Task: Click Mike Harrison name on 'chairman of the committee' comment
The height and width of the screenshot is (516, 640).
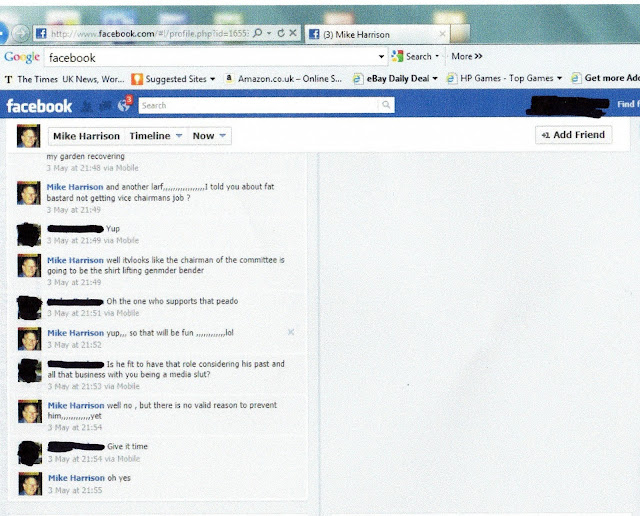Action: pyautogui.click(x=75, y=260)
